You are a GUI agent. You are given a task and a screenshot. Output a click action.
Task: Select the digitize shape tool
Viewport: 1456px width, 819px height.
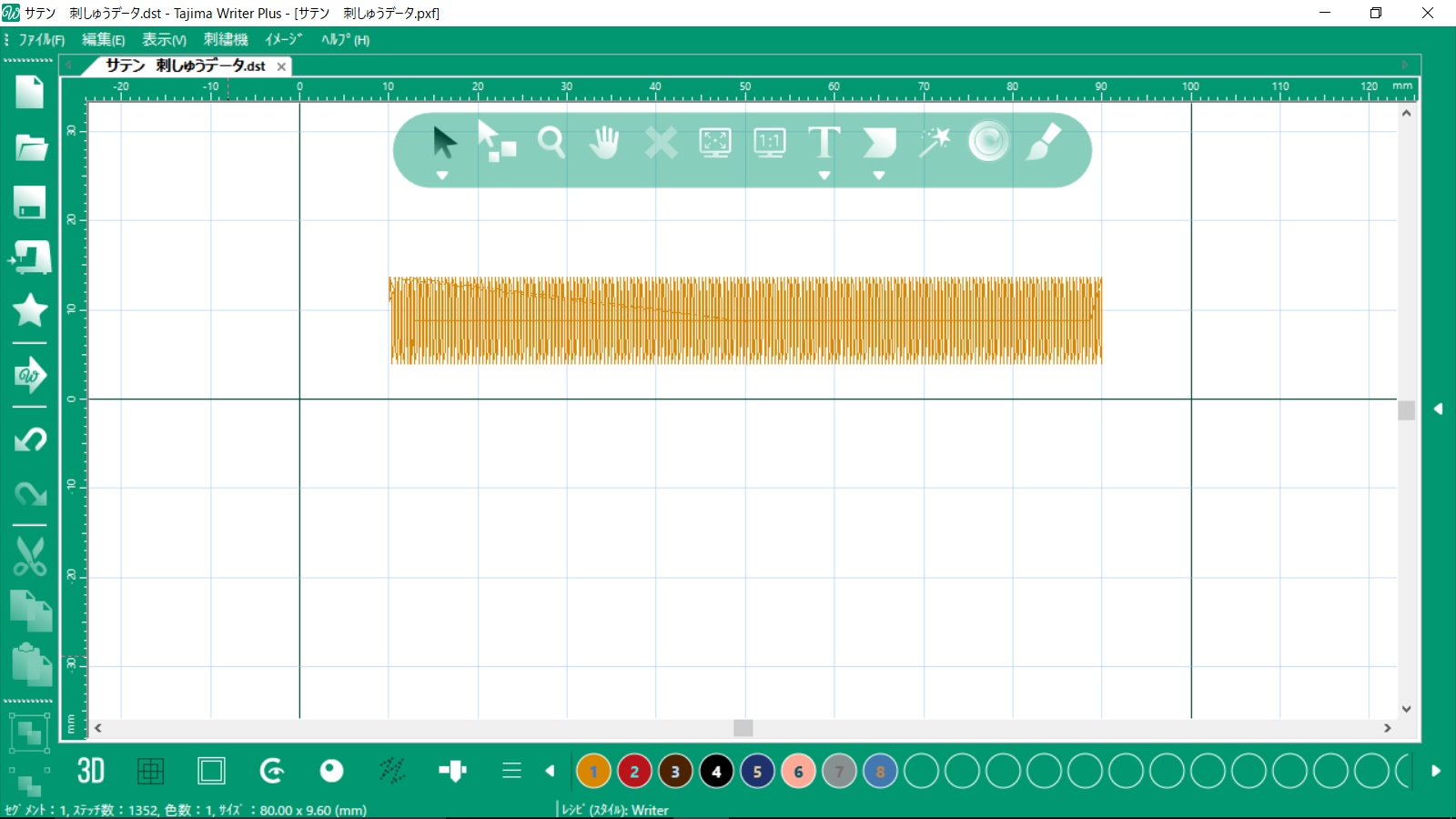click(x=879, y=142)
